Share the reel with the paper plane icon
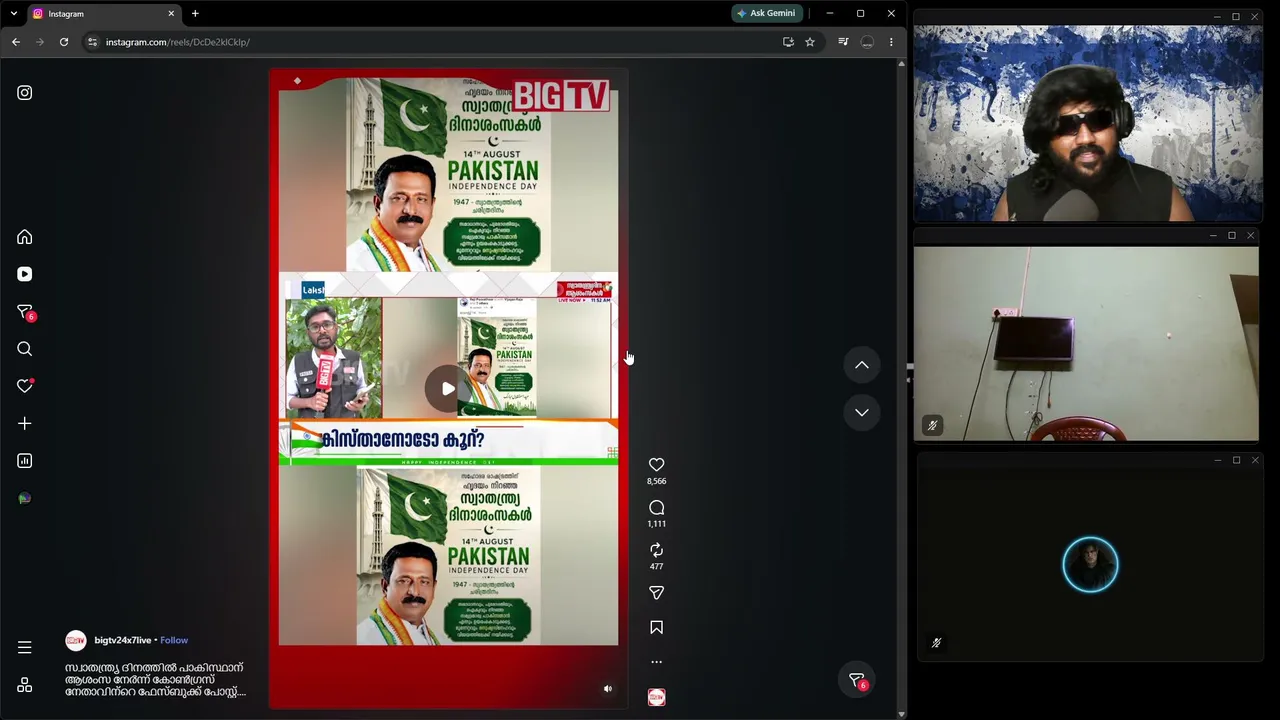Screen dimensions: 1280x720 (x=656, y=593)
